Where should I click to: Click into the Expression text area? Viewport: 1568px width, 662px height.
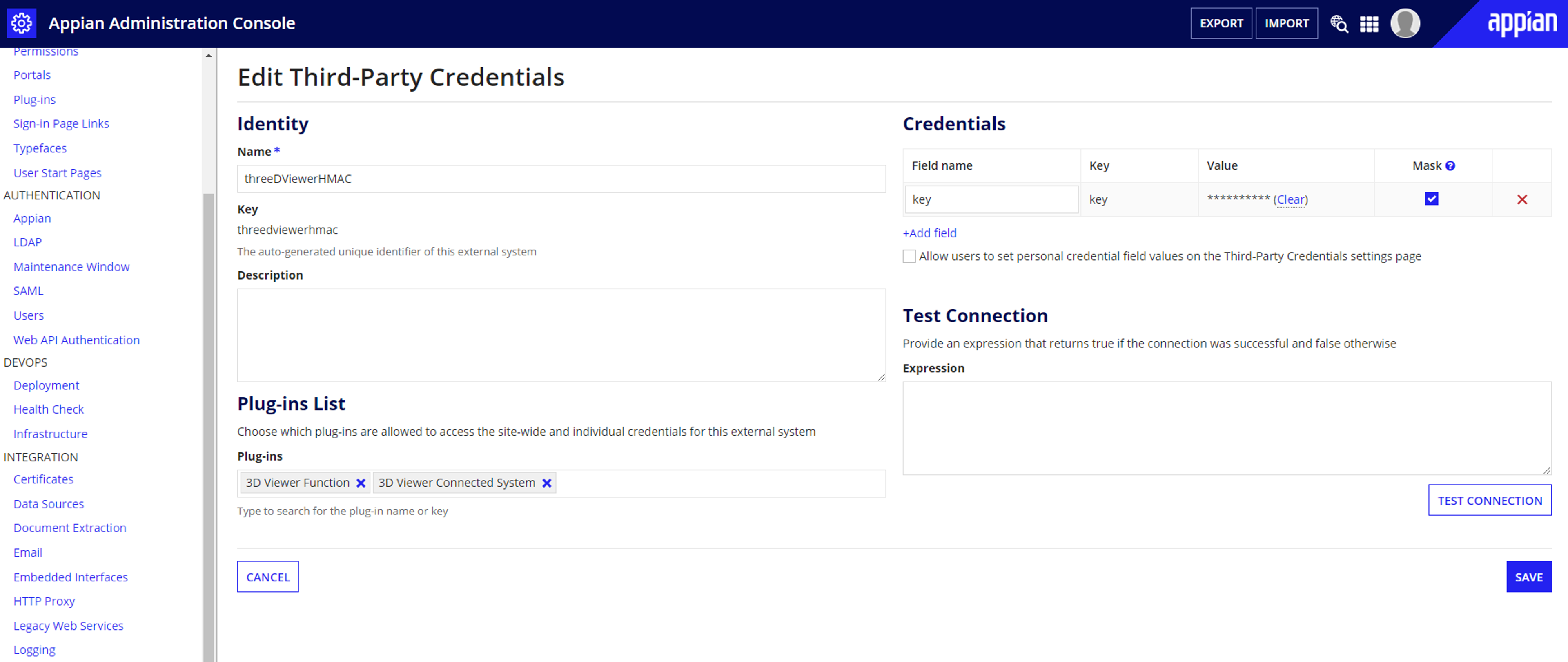click(1227, 428)
